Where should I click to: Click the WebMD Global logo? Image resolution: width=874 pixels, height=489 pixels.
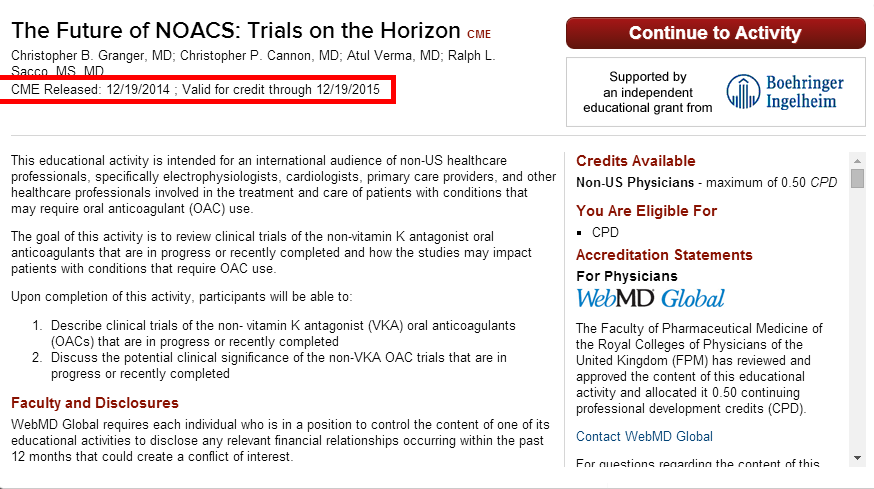pyautogui.click(x=650, y=298)
